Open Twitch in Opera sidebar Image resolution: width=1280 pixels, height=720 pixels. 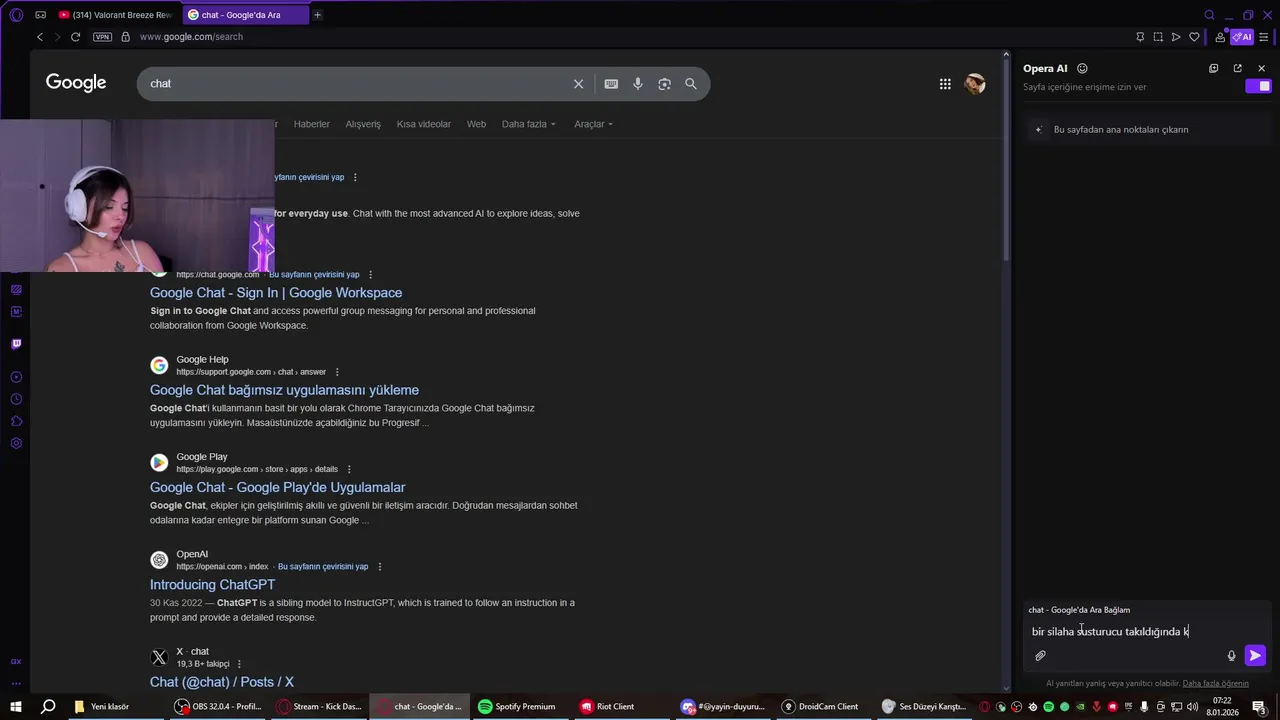[16, 344]
